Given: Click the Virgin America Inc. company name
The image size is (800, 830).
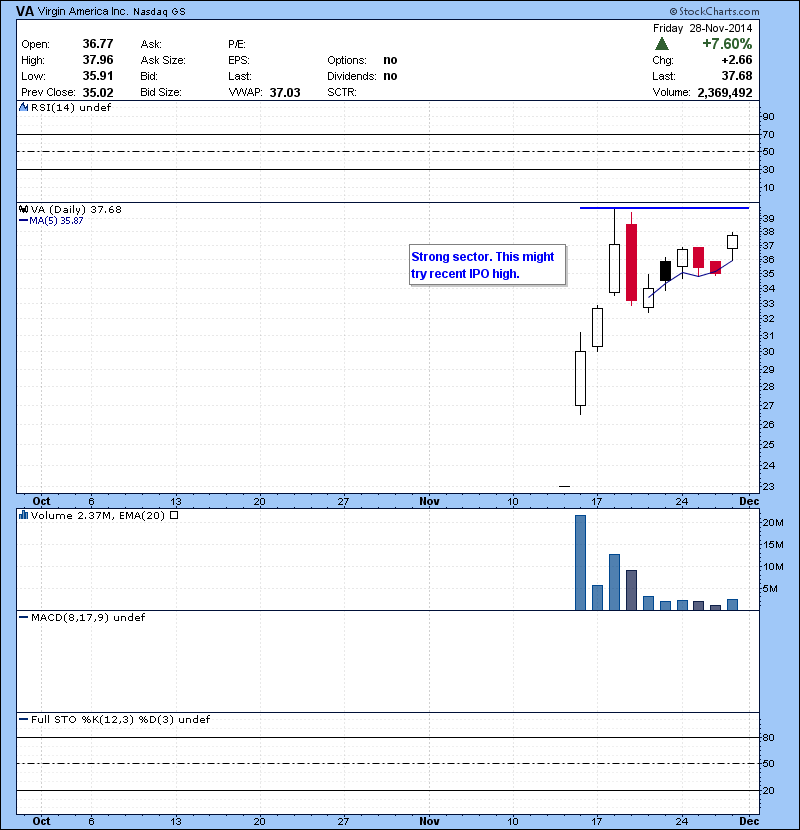Looking at the screenshot, I should coord(83,11).
